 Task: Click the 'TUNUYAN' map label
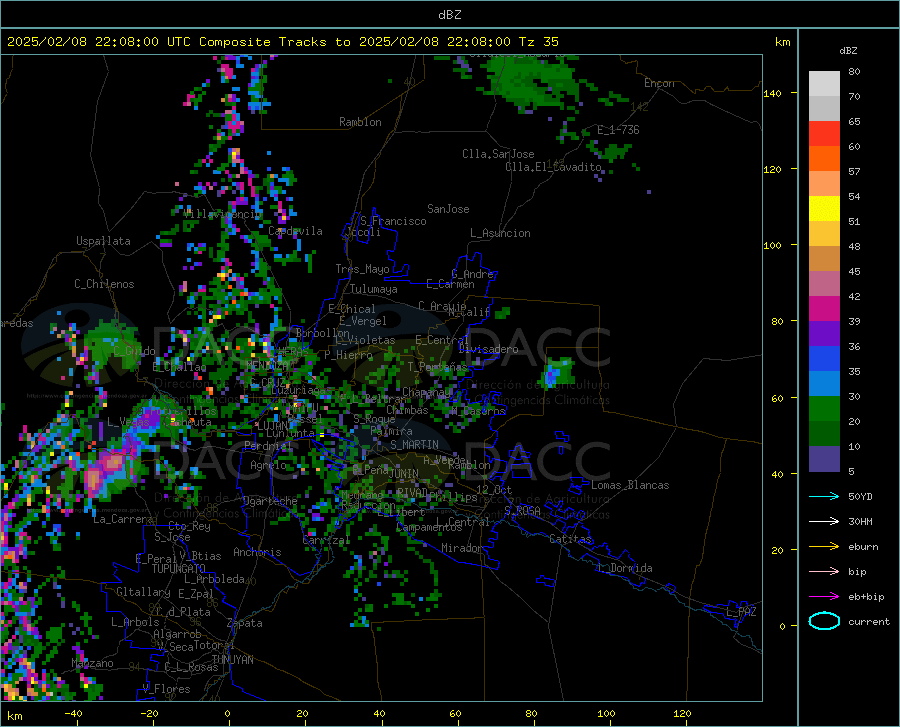(x=232, y=660)
